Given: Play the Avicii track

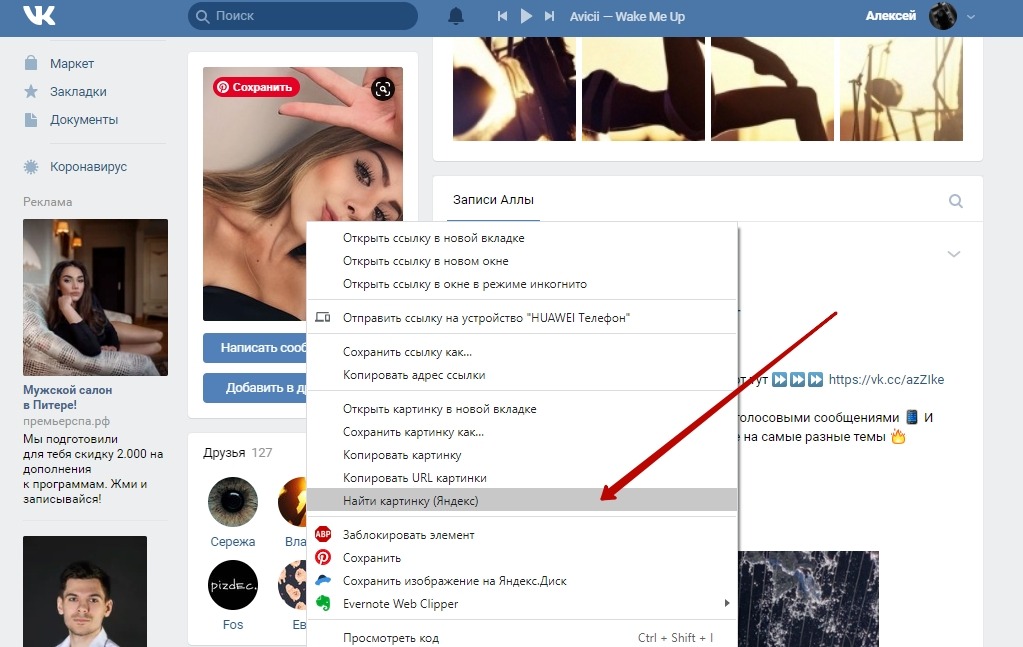Looking at the screenshot, I should 526,16.
